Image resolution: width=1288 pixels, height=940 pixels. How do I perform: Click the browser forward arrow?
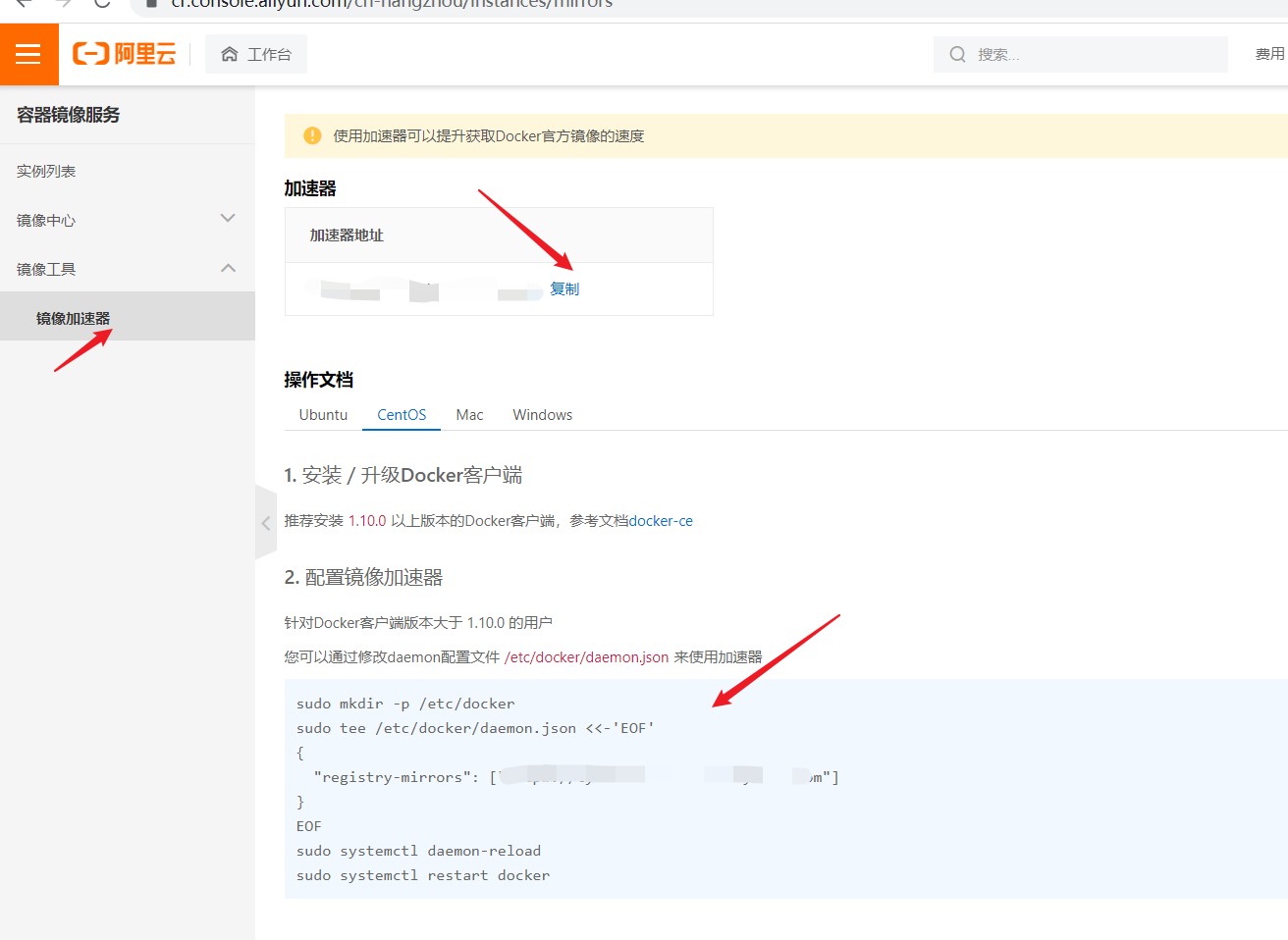pyautogui.click(x=62, y=4)
